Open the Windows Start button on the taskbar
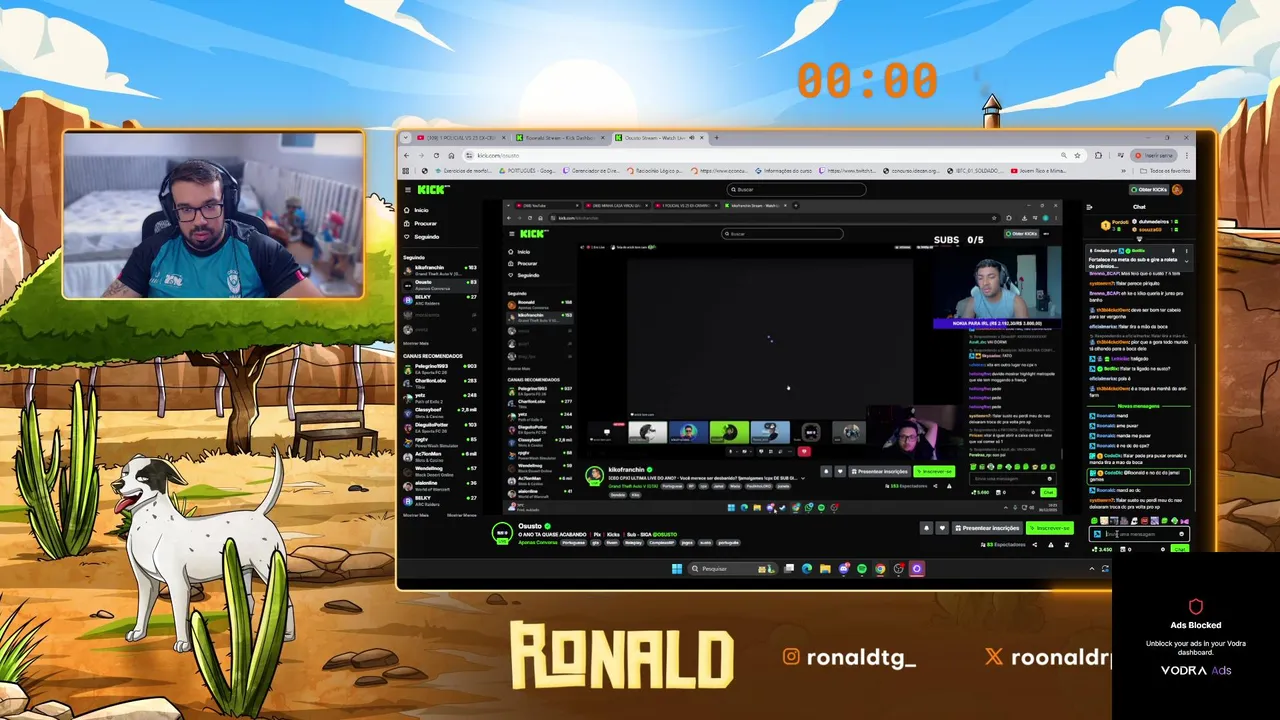Screen dimensions: 1280x720 677,569
